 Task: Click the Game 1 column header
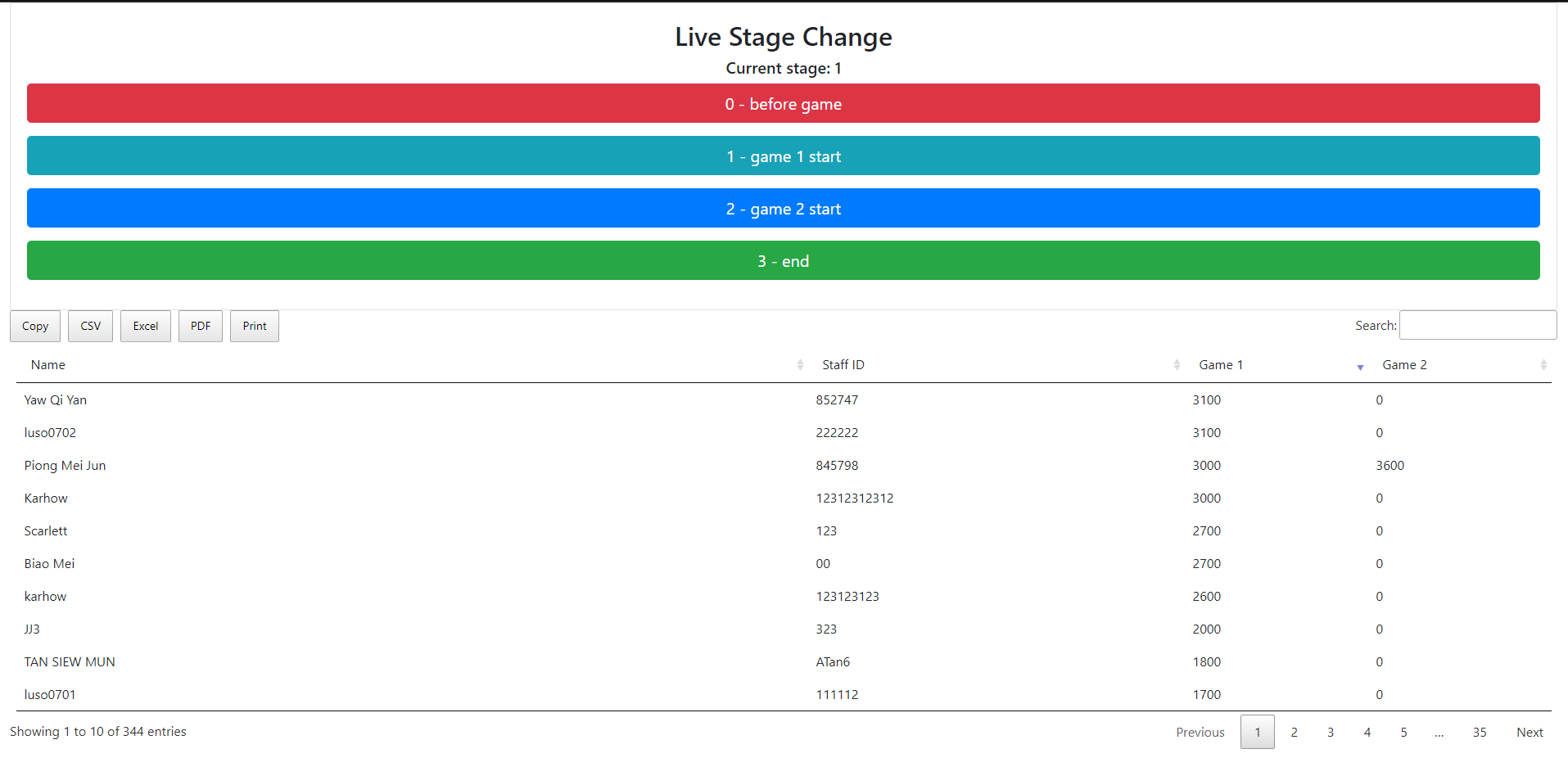click(1221, 365)
